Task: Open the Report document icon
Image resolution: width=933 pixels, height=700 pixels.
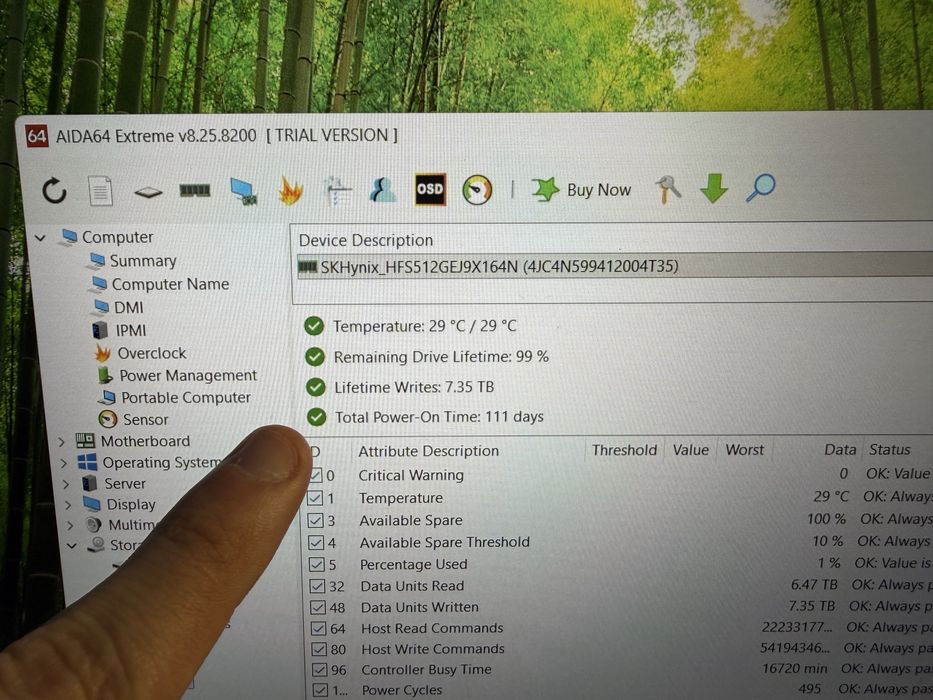Action: click(x=100, y=191)
